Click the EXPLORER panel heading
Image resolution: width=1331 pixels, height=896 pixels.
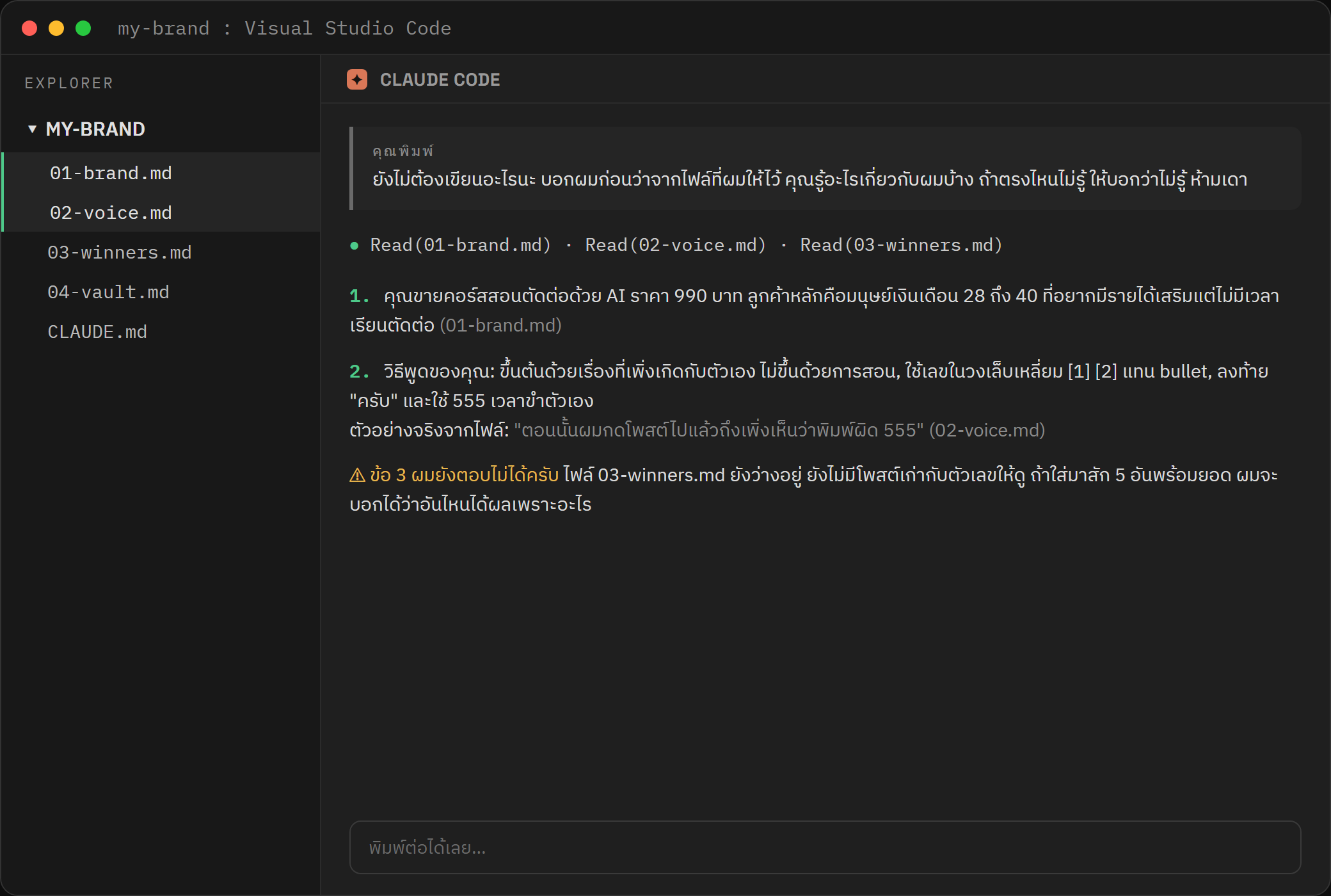(69, 83)
